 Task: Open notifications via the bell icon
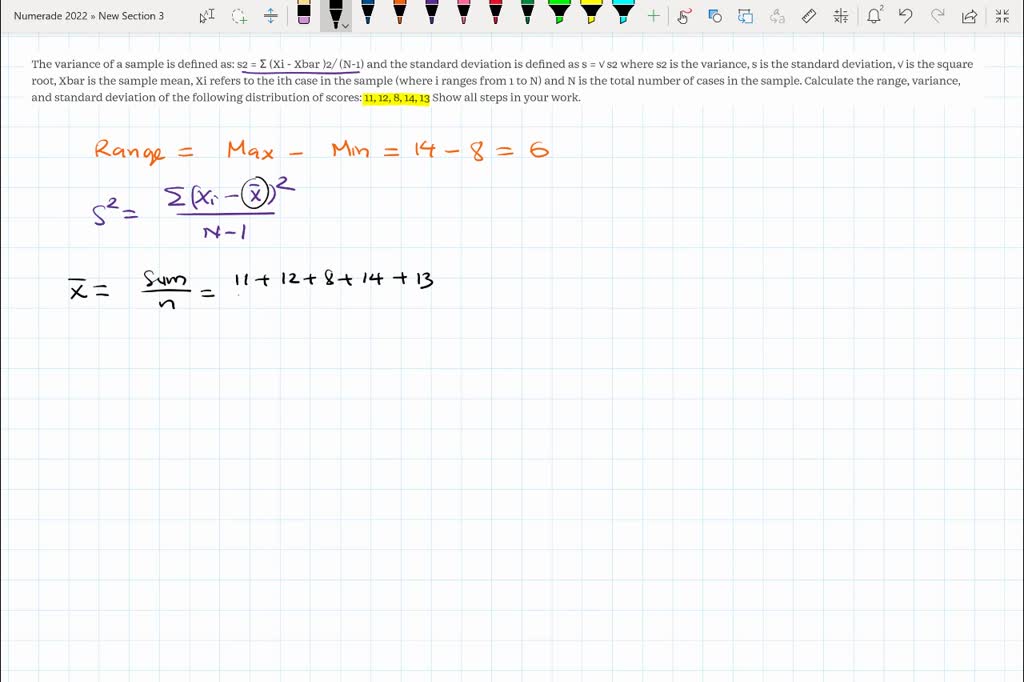[872, 15]
